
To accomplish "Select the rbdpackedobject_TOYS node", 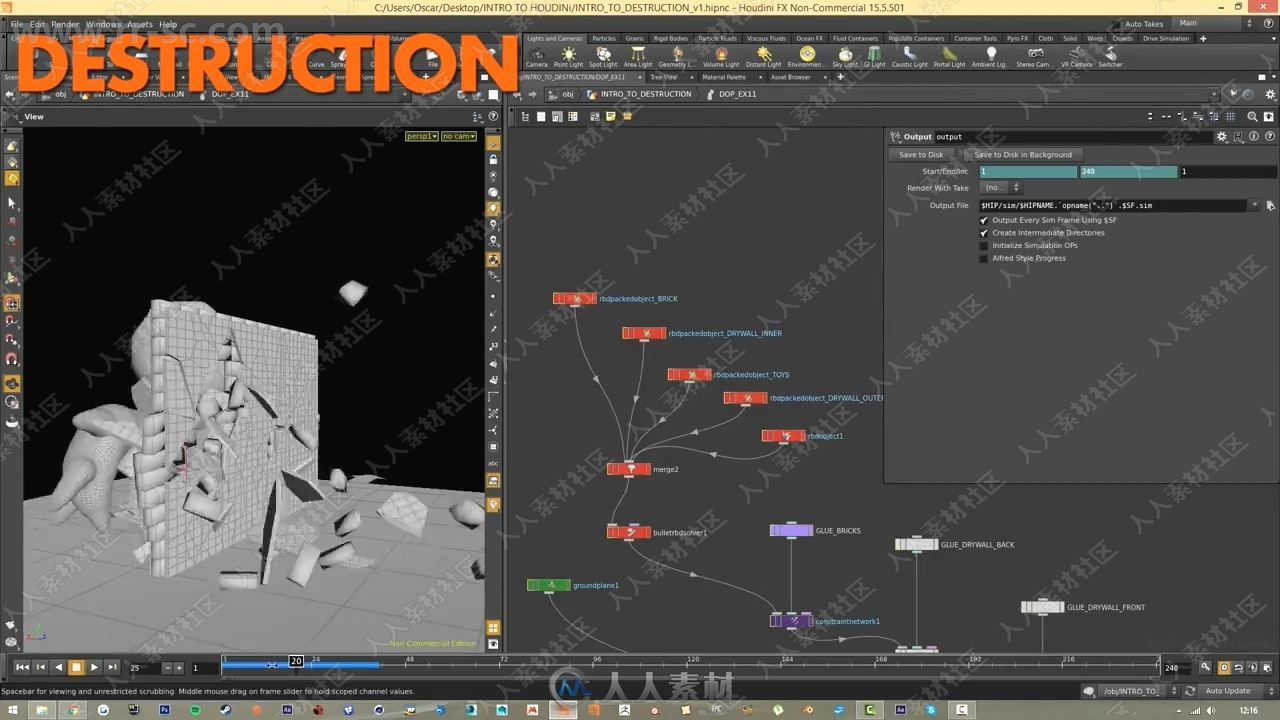I will click(689, 375).
